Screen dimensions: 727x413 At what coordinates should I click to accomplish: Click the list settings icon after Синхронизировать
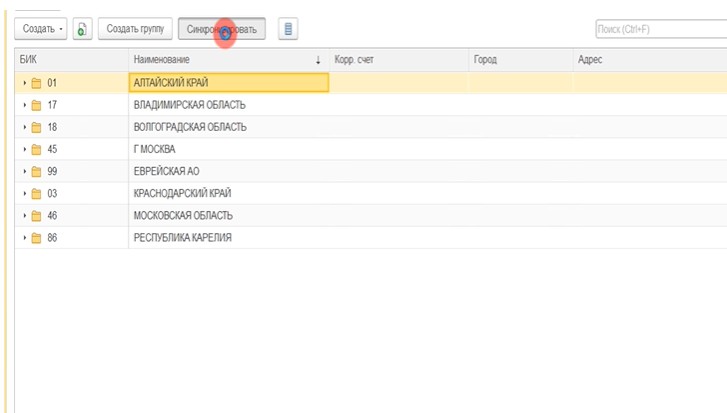pyautogui.click(x=288, y=30)
